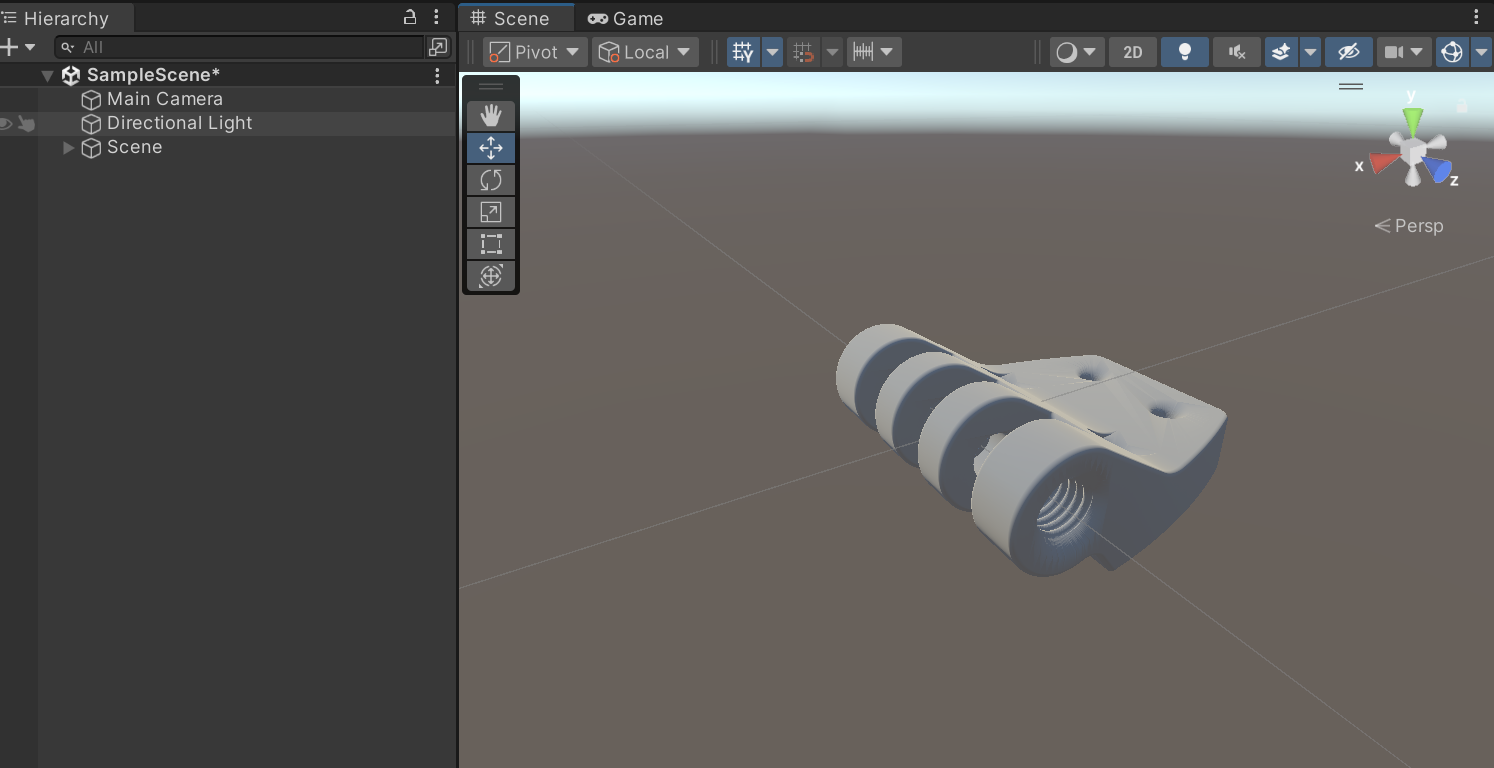Select the Move tool
1494x768 pixels.
[490, 148]
